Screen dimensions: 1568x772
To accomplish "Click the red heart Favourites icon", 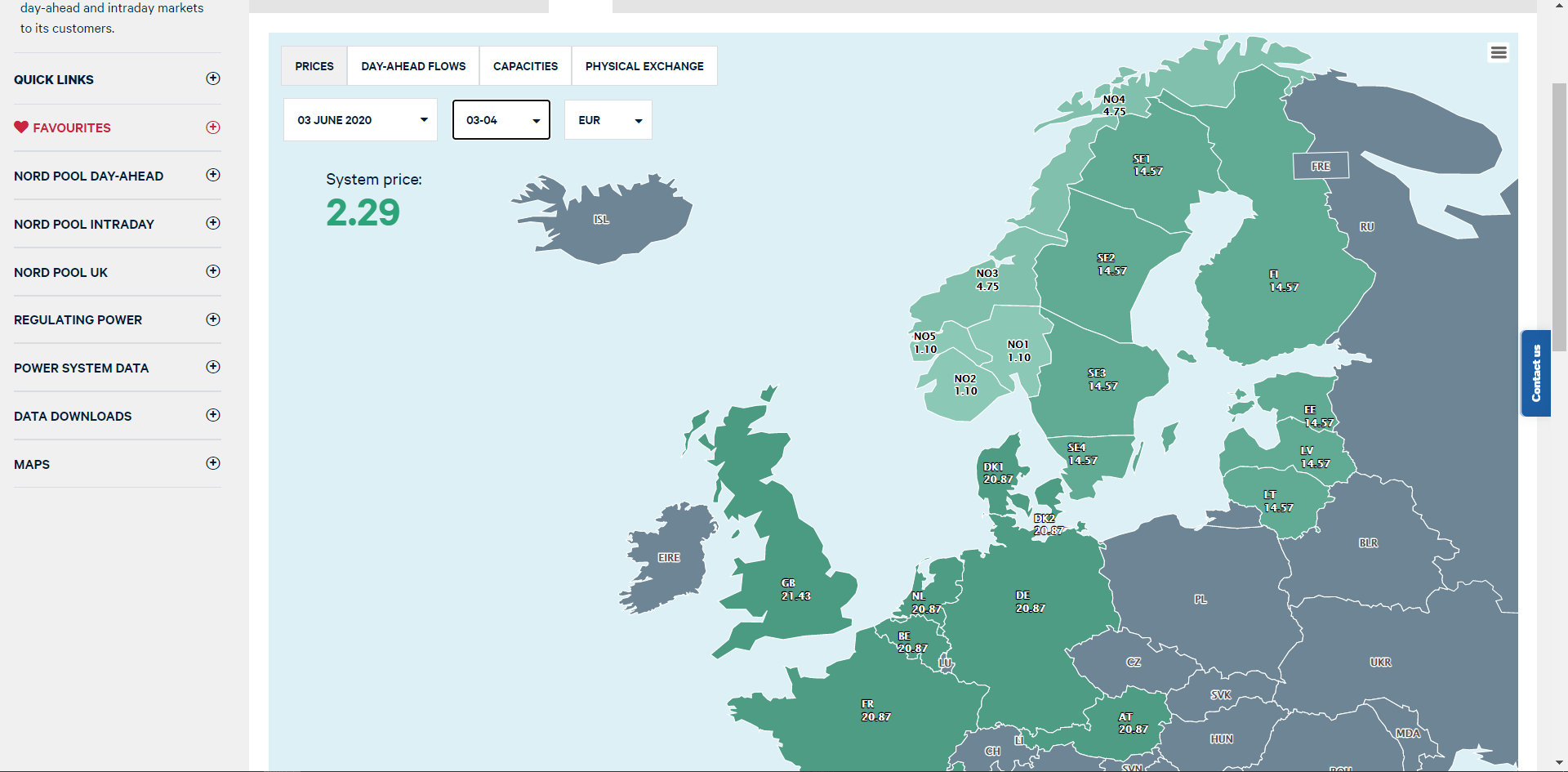I will click(21, 127).
